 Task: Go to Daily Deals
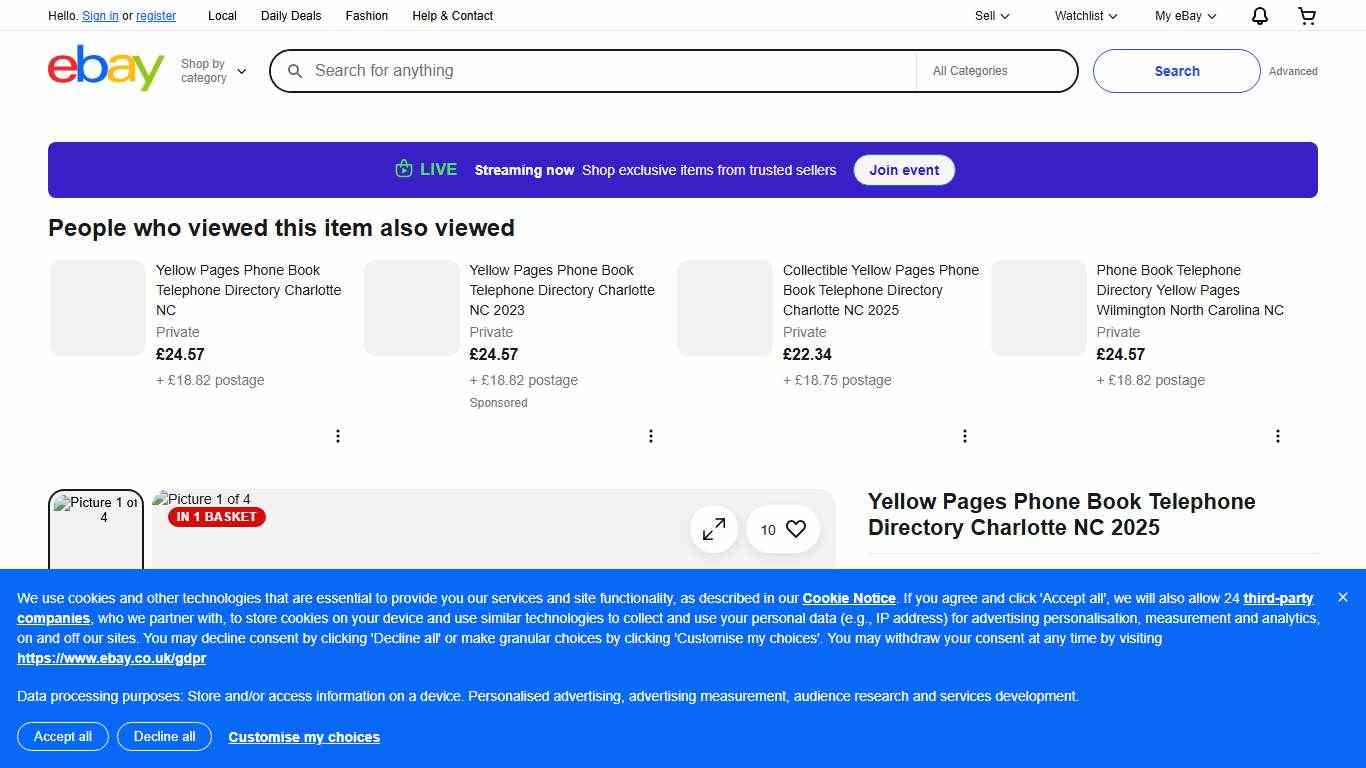pos(290,15)
